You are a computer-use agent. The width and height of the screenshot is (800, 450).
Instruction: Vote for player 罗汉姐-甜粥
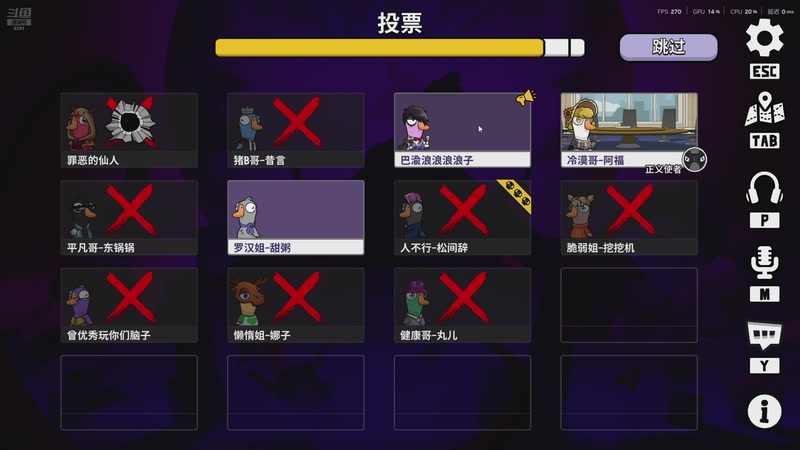pyautogui.click(x=296, y=217)
